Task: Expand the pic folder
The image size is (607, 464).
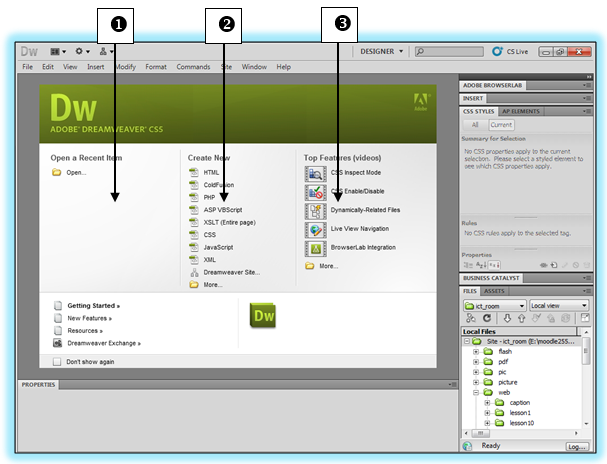Action: pos(476,372)
